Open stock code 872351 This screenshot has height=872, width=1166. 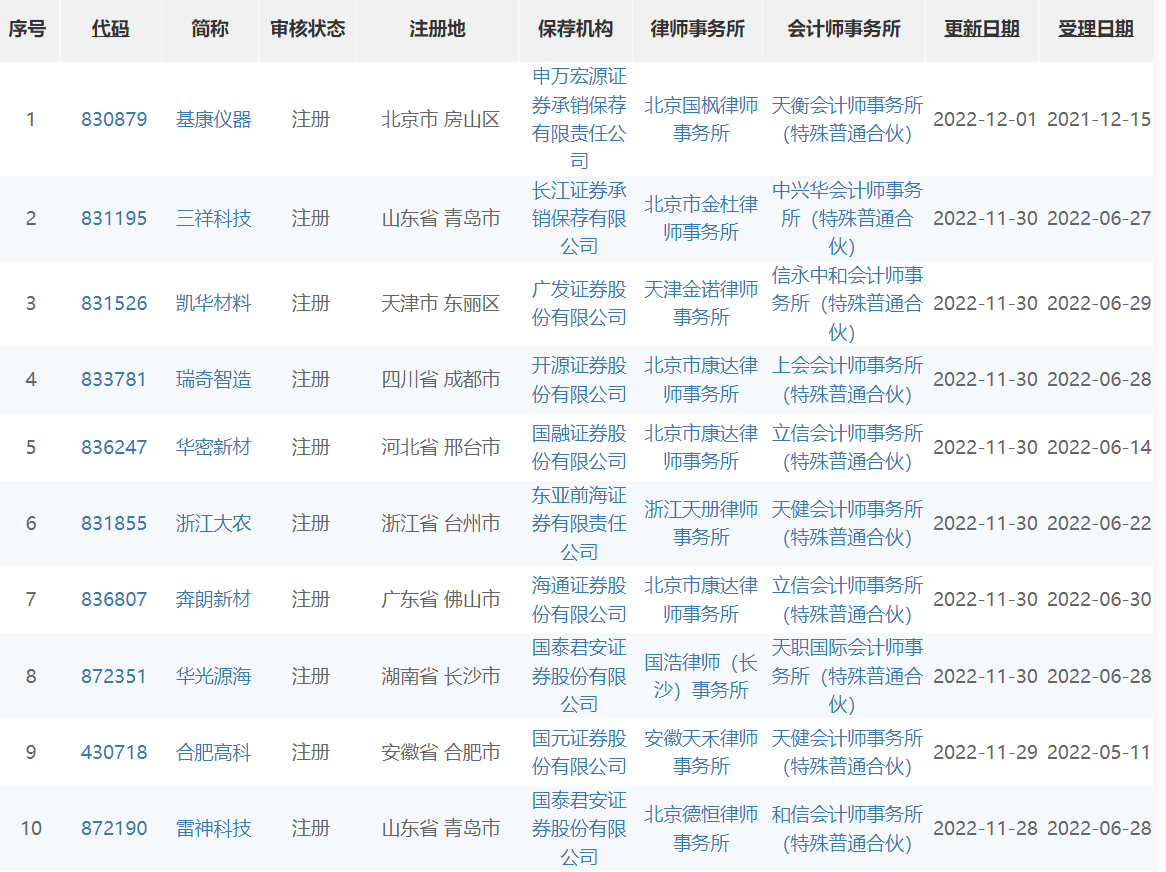point(114,676)
